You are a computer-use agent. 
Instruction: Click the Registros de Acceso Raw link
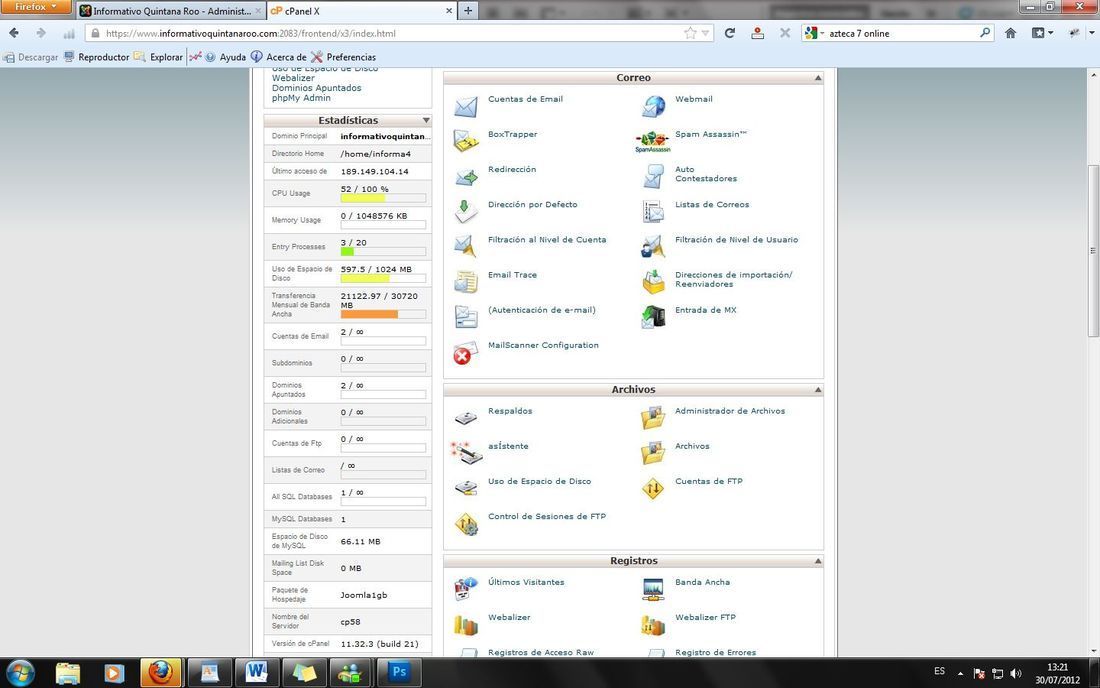click(x=541, y=652)
